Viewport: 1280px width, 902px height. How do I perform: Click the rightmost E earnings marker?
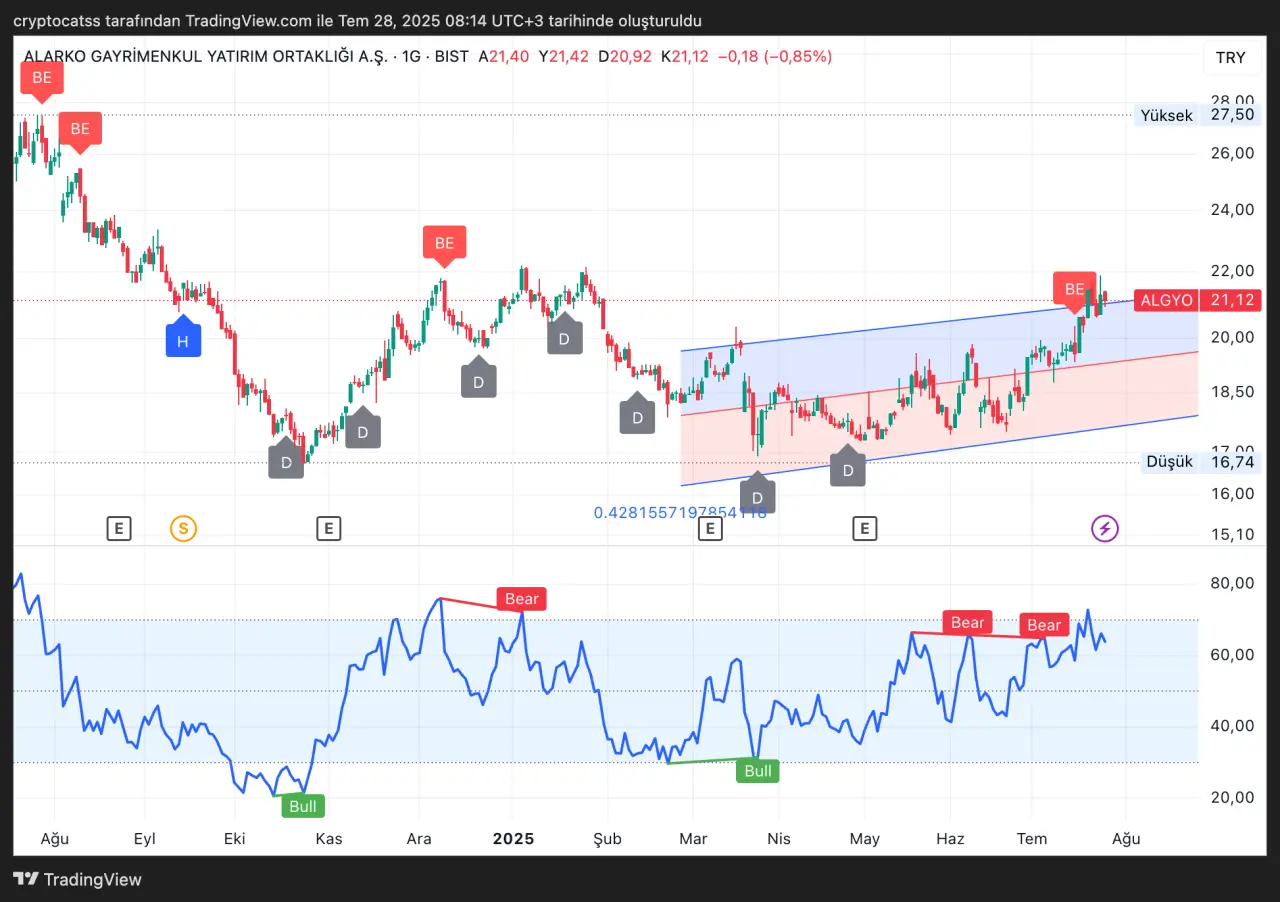tap(864, 528)
